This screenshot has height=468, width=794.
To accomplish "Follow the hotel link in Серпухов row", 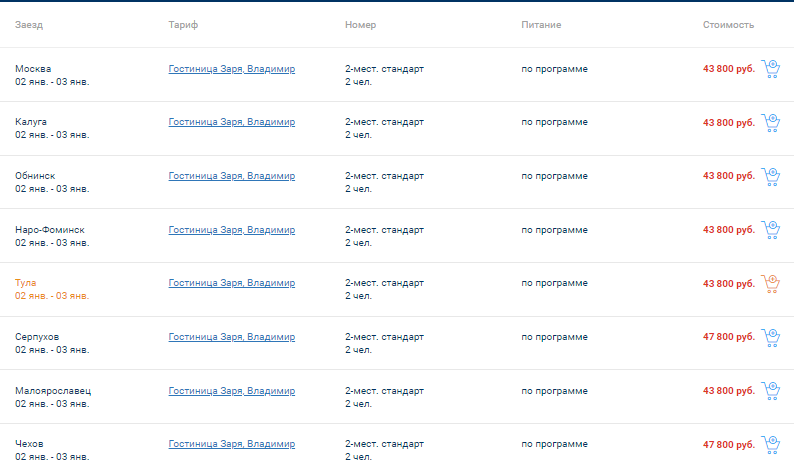I will (231, 337).
